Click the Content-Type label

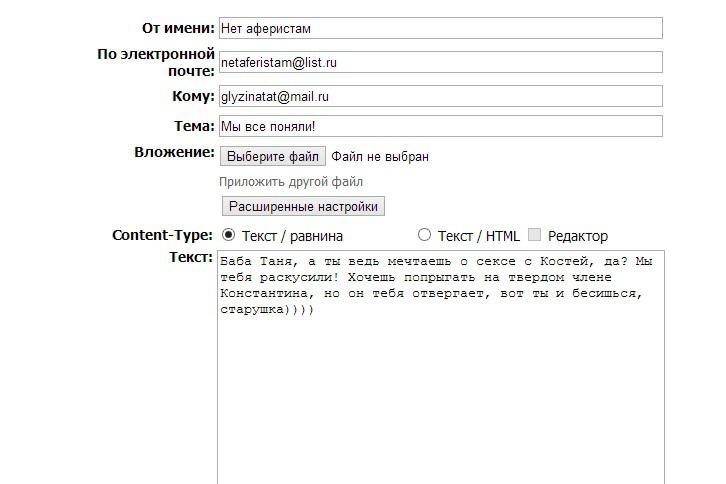[x=162, y=235]
